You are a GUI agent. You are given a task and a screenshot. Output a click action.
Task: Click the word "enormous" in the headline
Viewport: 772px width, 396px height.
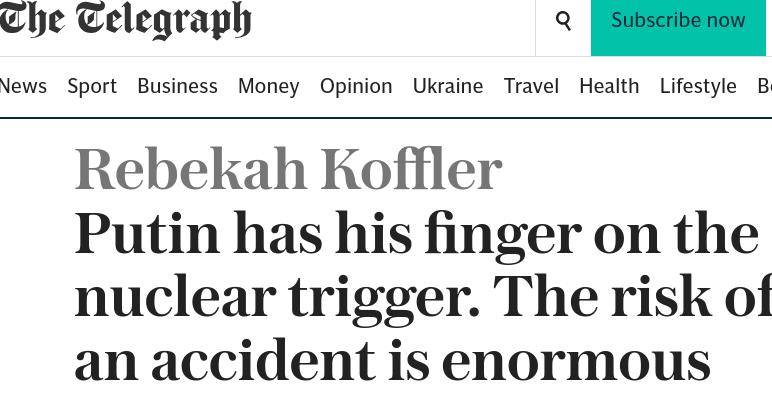point(576,363)
